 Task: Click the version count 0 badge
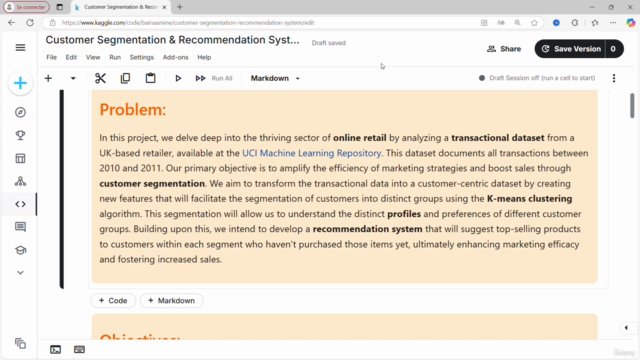click(613, 49)
